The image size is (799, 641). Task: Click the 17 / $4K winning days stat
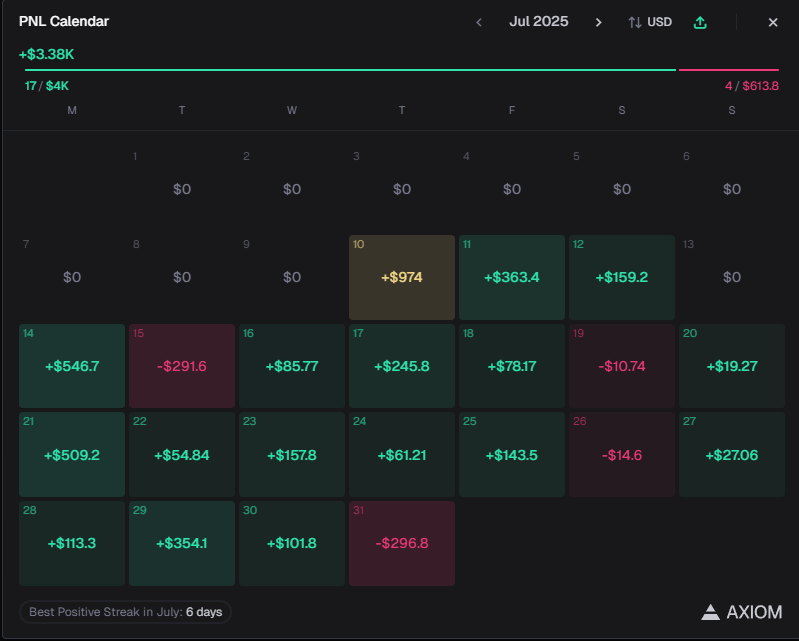point(47,86)
